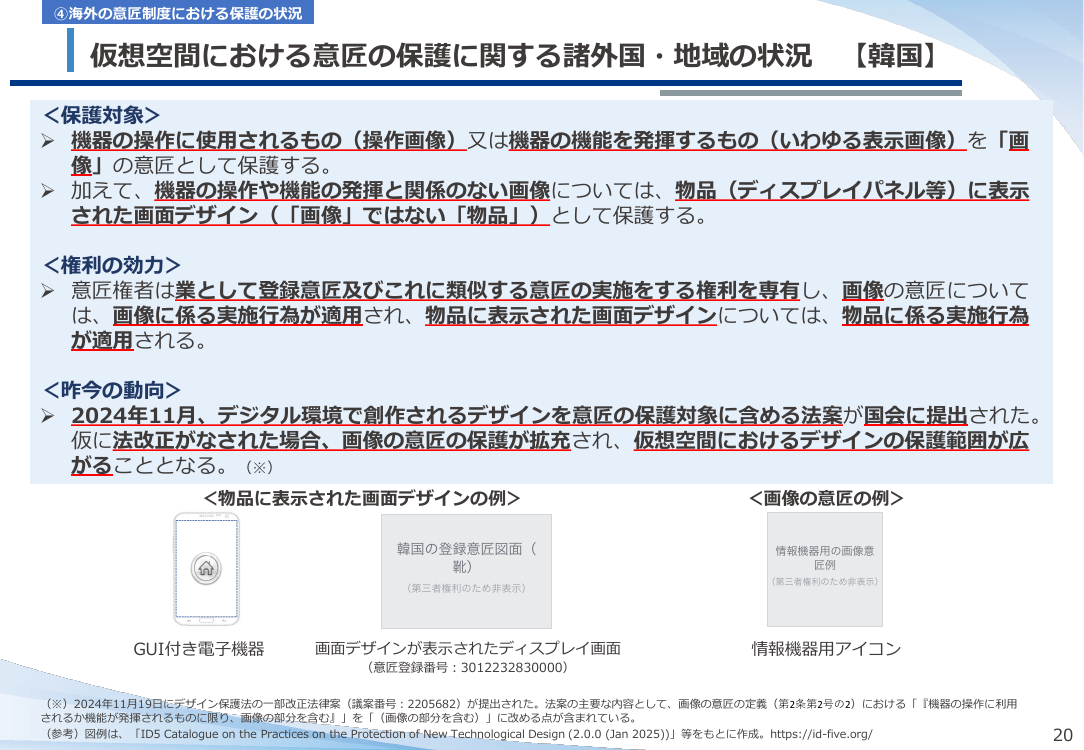This screenshot has height=750, width=1084.
Task: Click the ＜画像の意匠の例＞ heading
Action: (826, 498)
